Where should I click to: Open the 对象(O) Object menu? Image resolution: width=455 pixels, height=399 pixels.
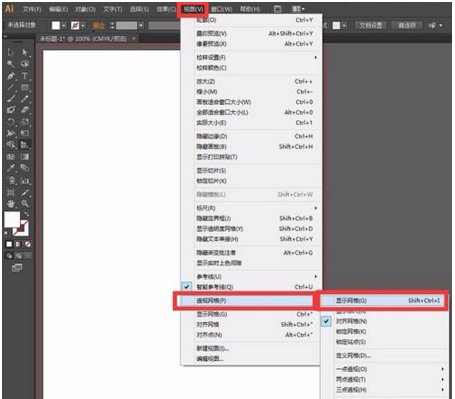pyautogui.click(x=85, y=9)
